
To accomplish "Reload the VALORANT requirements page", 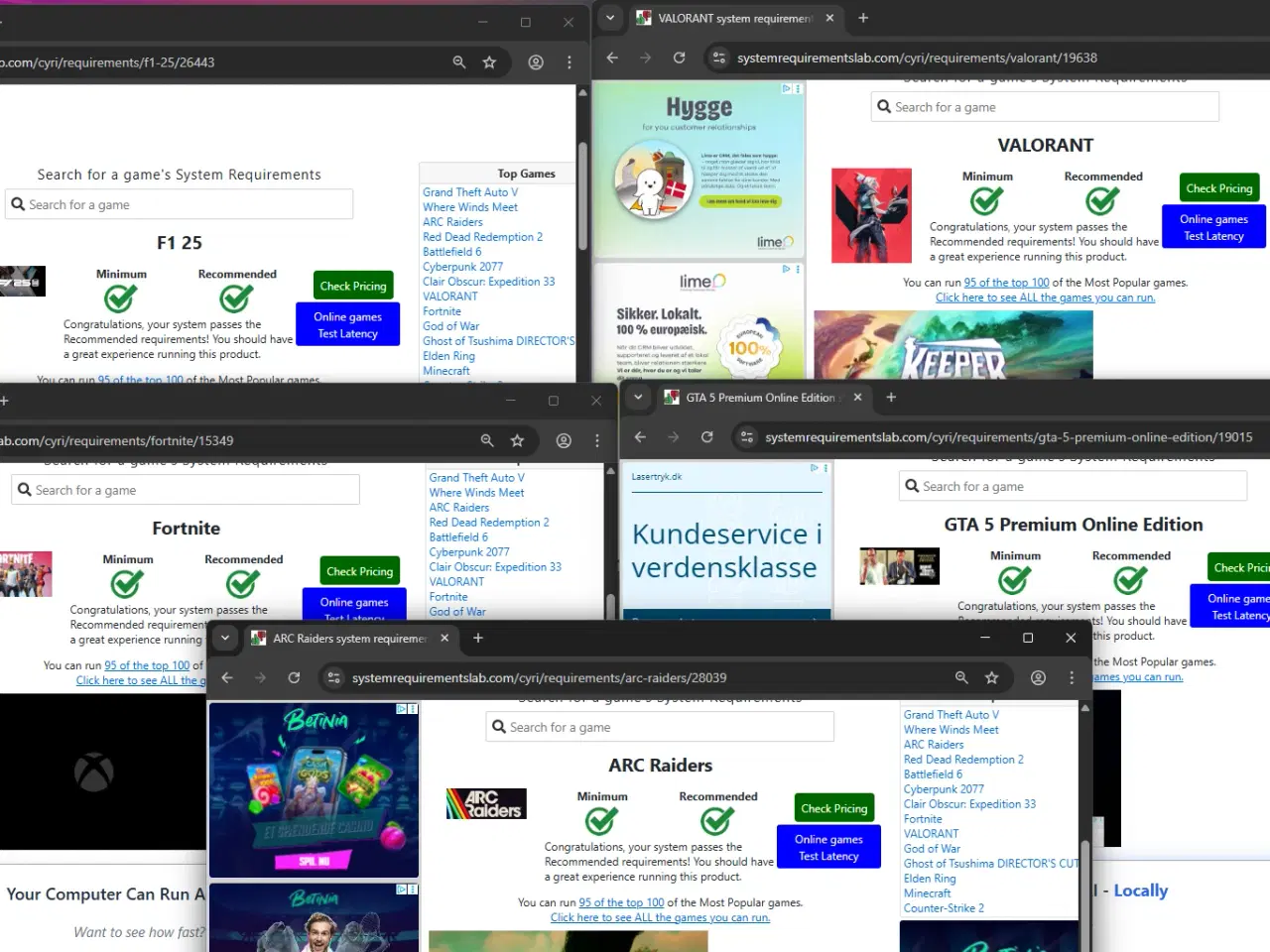I will tap(679, 58).
